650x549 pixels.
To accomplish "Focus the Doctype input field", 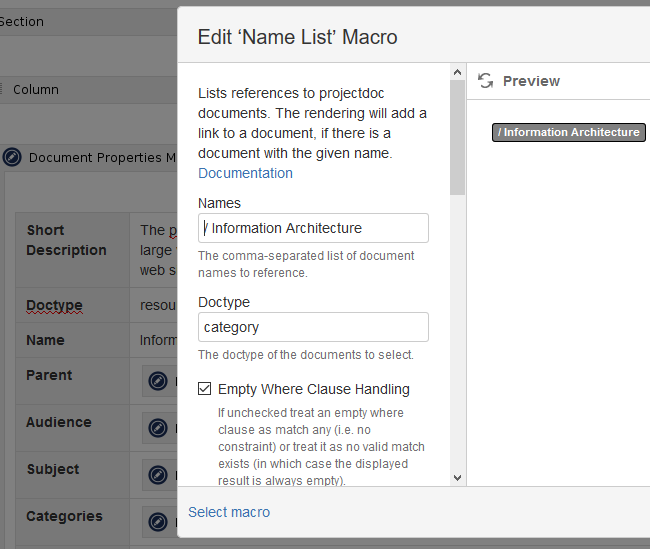I will tap(313, 327).
